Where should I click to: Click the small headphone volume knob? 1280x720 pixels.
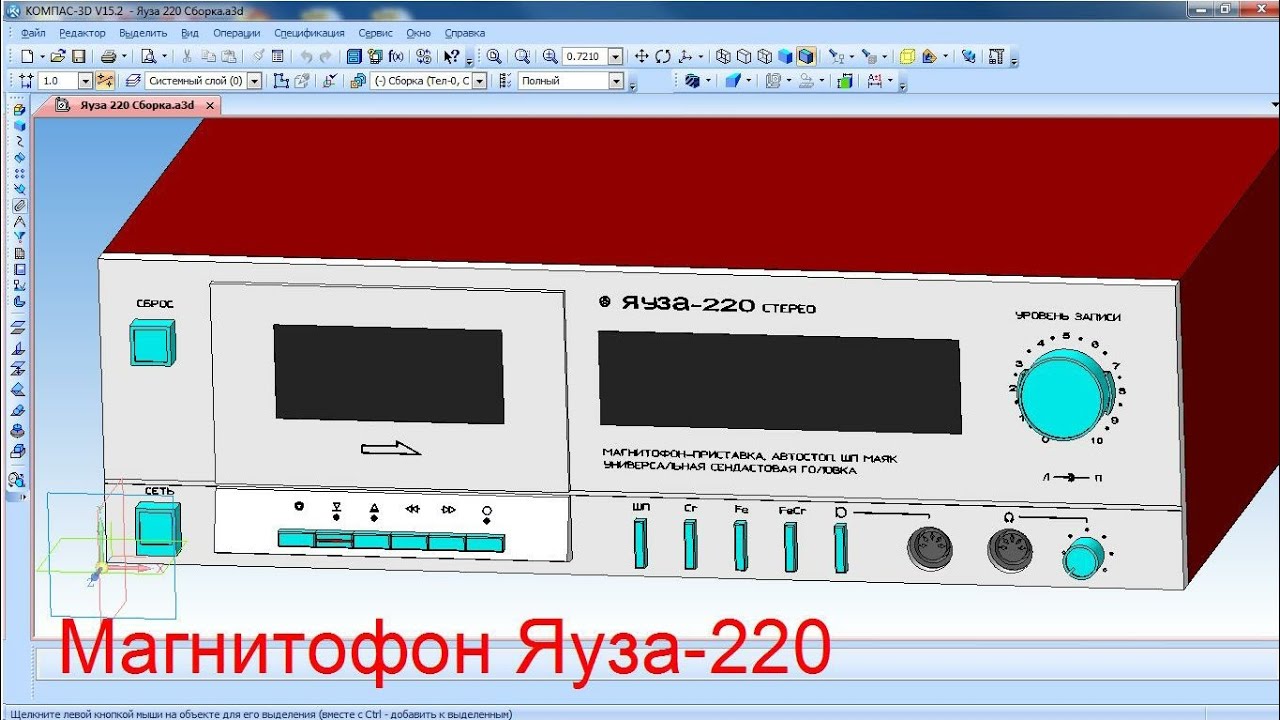click(x=1084, y=559)
